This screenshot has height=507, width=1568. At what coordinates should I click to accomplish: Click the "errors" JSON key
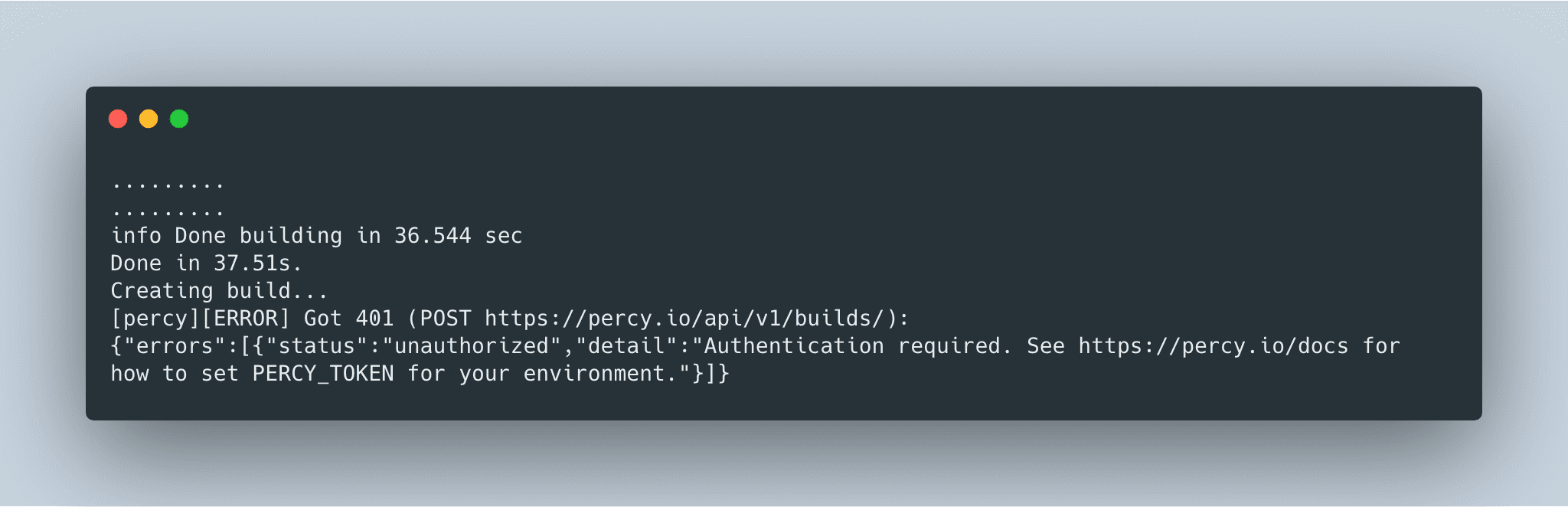pyautogui.click(x=175, y=345)
